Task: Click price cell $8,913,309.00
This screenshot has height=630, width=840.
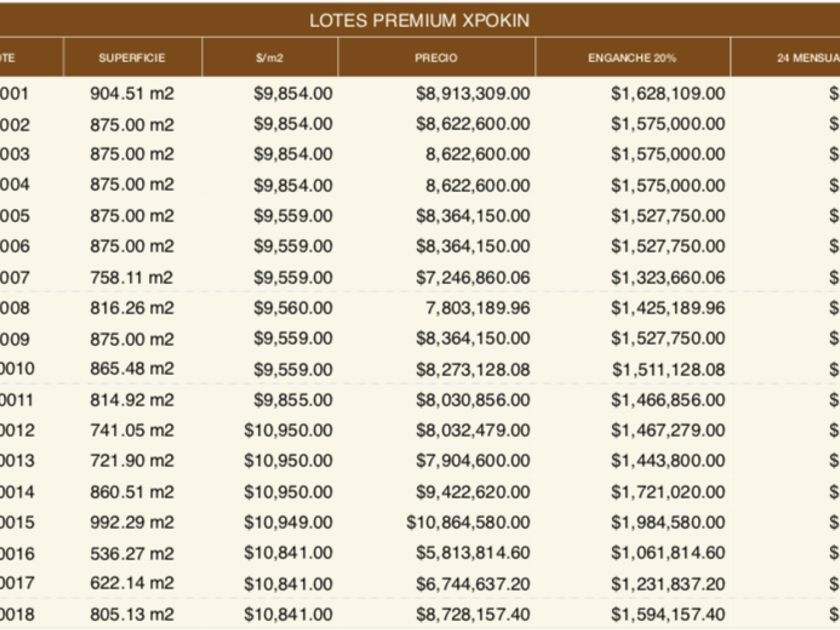Action: [x=473, y=94]
